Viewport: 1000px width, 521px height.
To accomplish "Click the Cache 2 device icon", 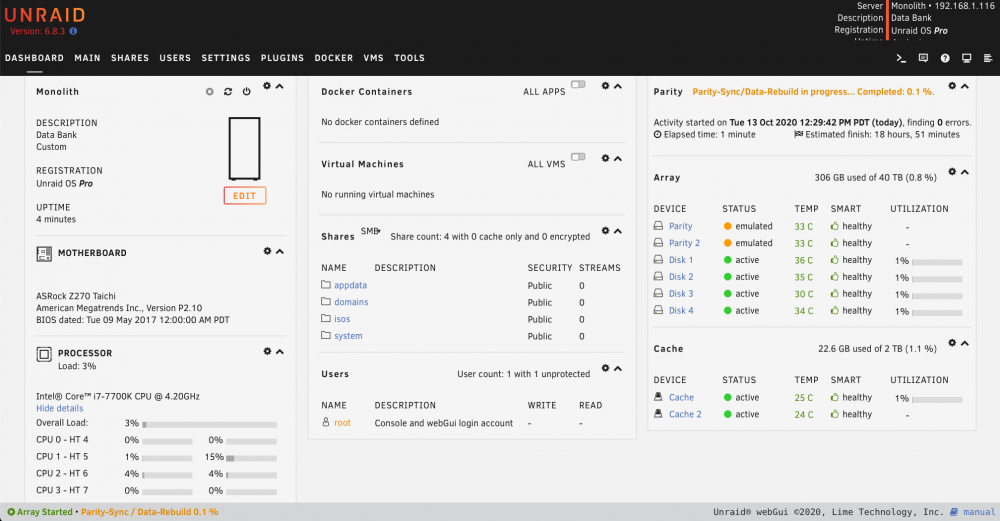I will click(x=658, y=414).
